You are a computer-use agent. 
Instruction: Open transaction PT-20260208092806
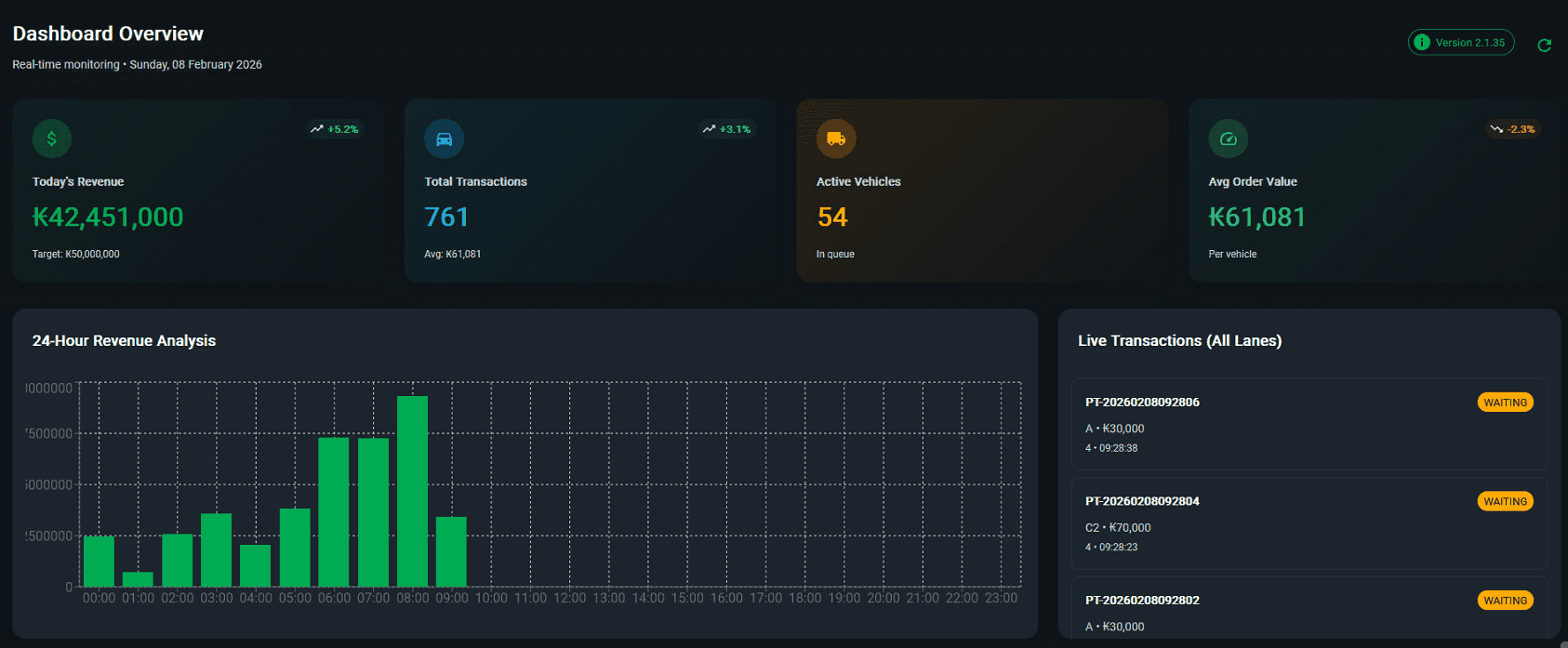1309,424
